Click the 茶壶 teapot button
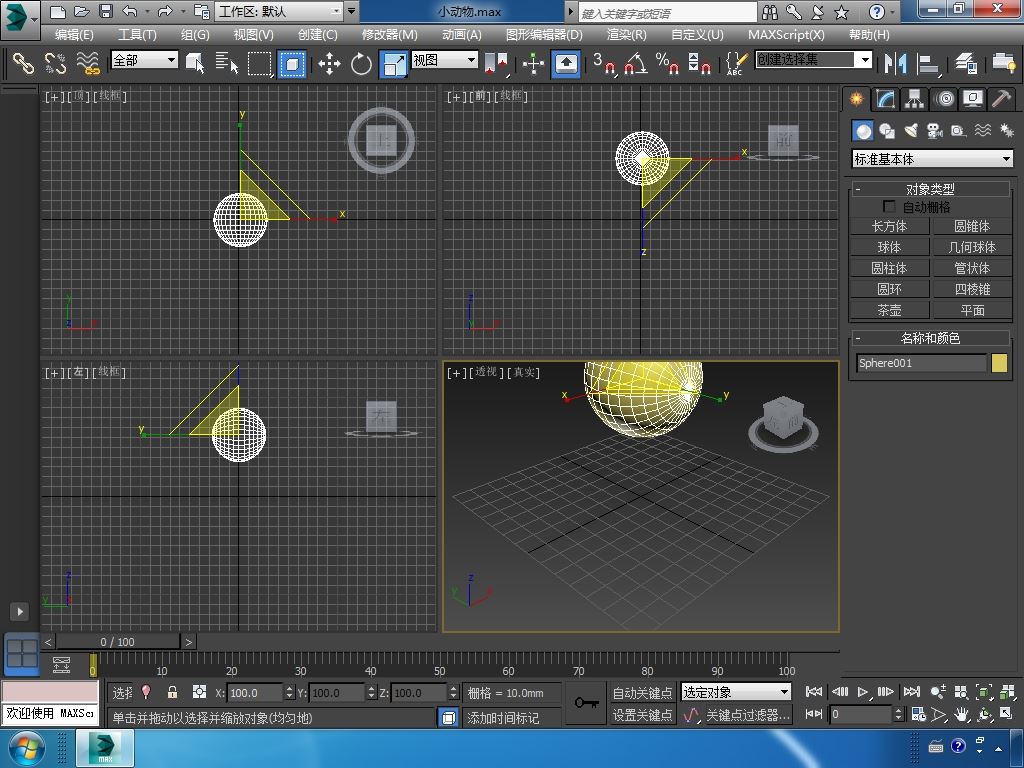 pos(889,310)
